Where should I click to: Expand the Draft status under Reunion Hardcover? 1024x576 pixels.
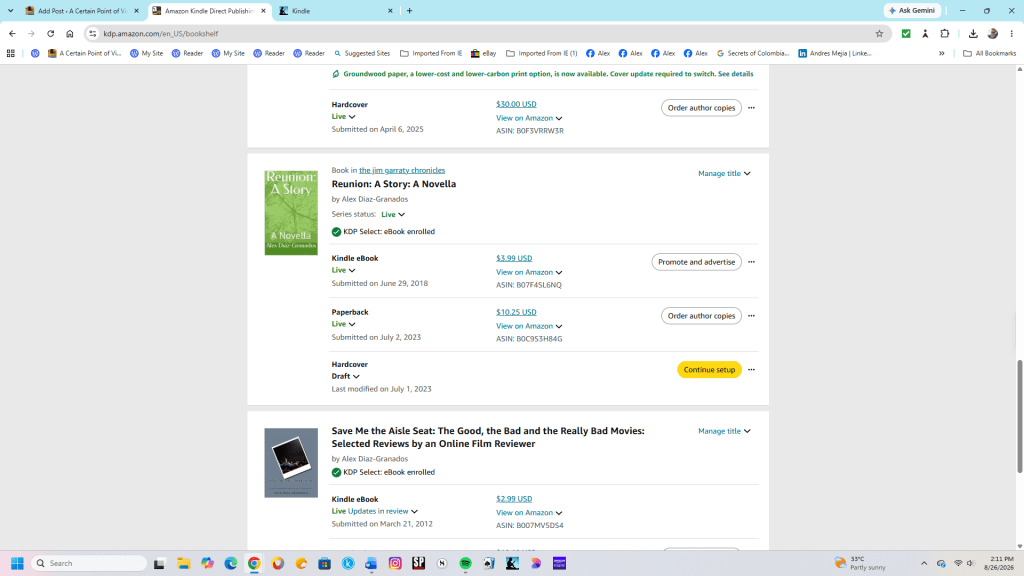[345, 376]
